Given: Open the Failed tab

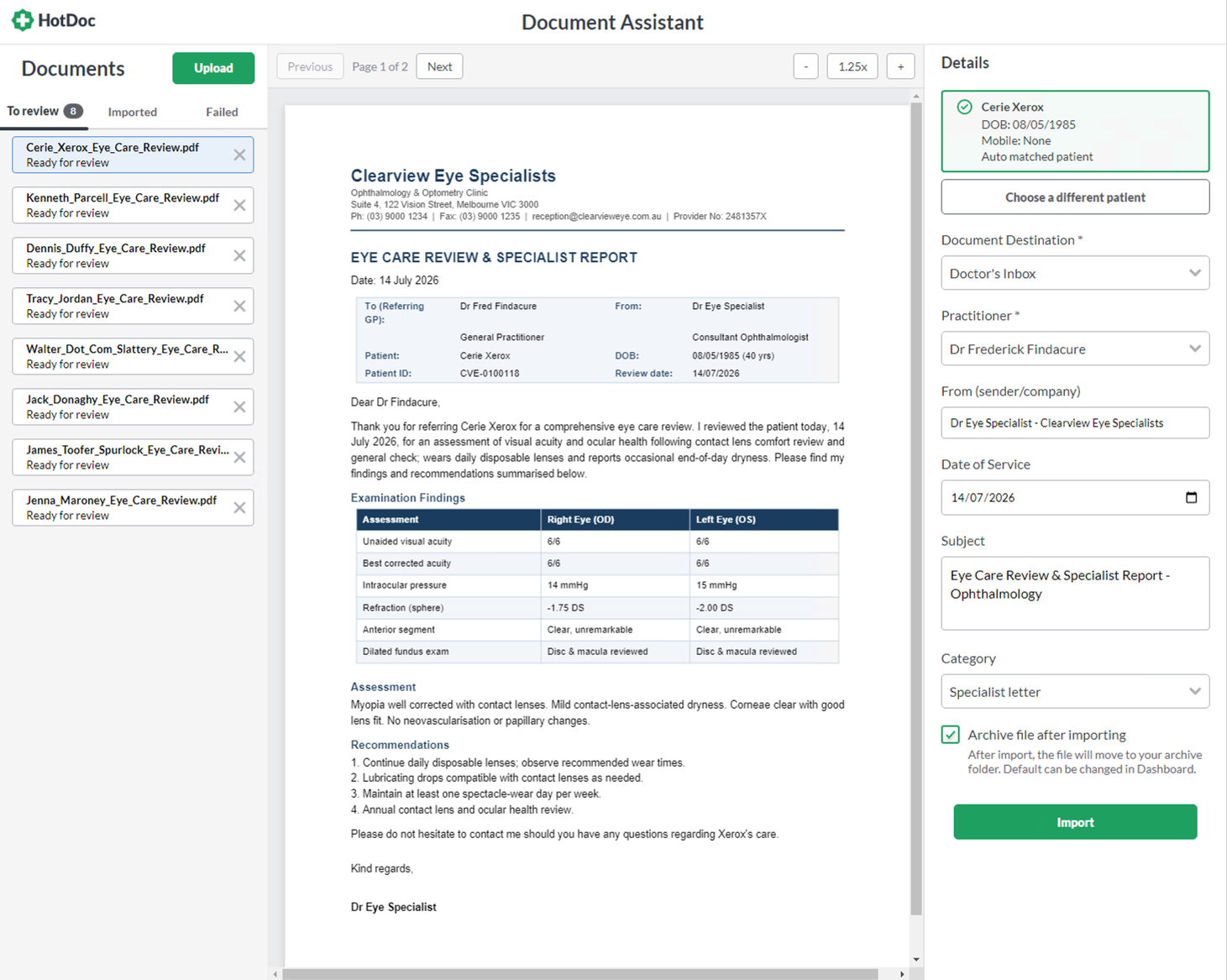Looking at the screenshot, I should click(x=222, y=112).
